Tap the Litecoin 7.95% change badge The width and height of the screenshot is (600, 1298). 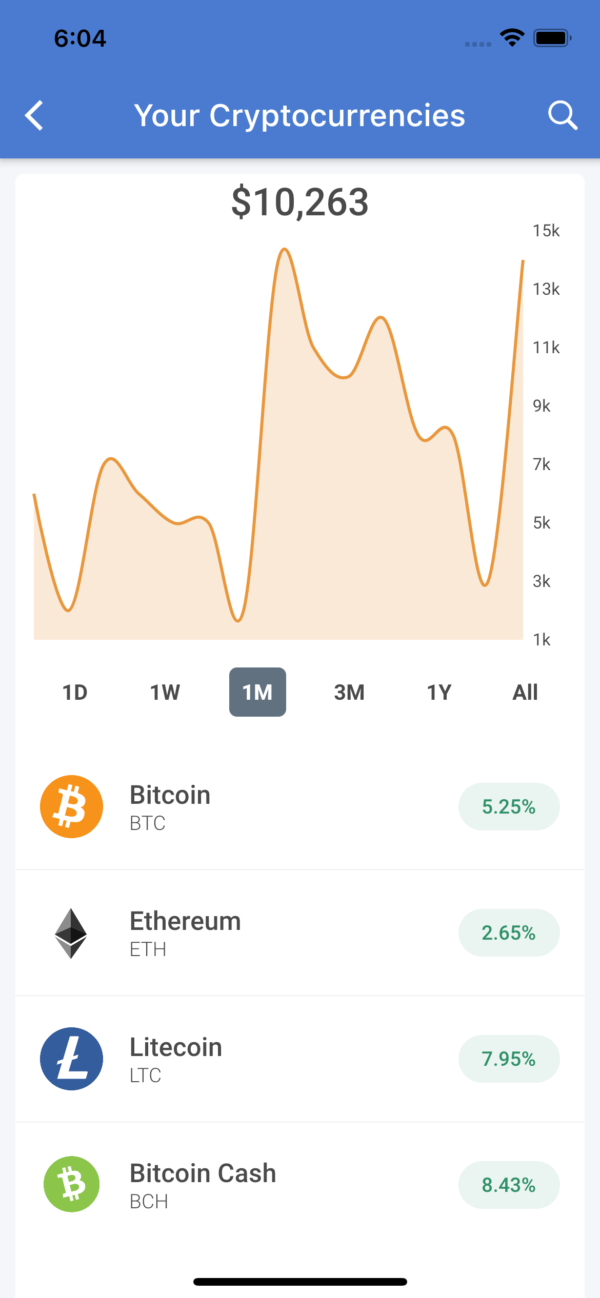click(509, 1059)
